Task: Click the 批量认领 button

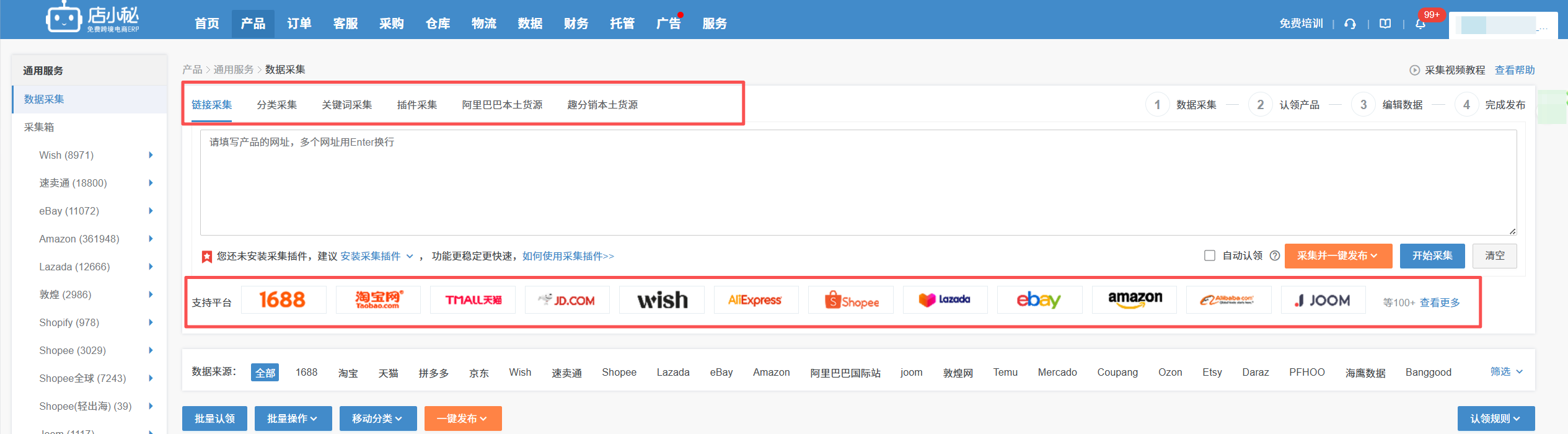Action: (214, 418)
